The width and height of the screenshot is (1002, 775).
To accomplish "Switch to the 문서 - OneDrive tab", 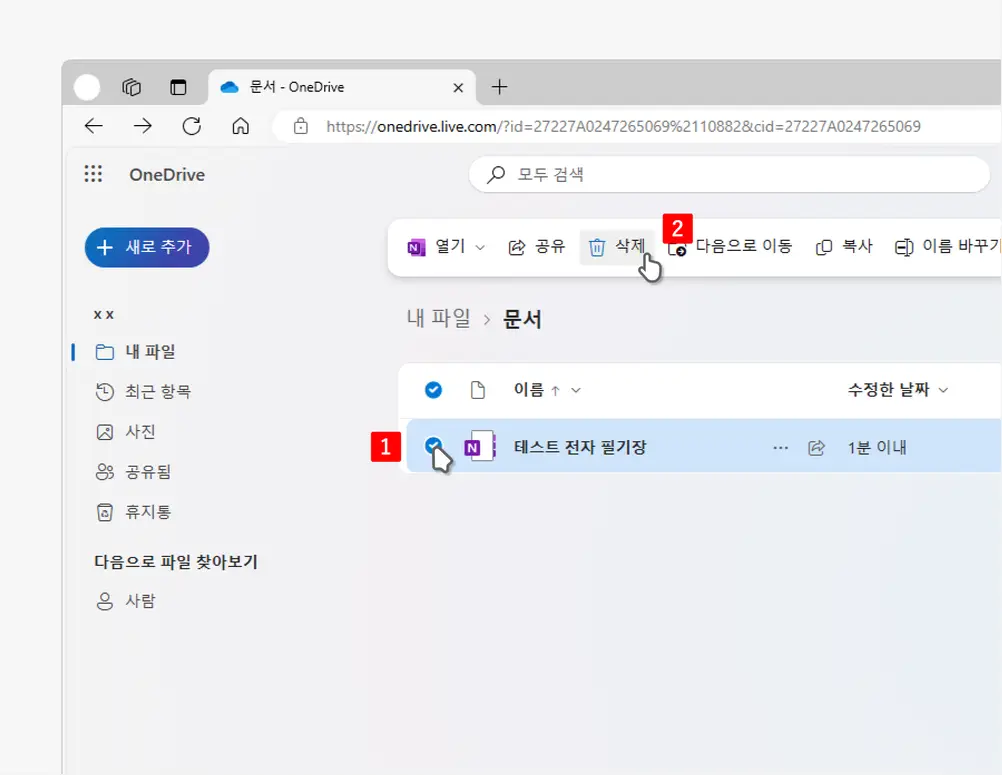I will coord(342,87).
